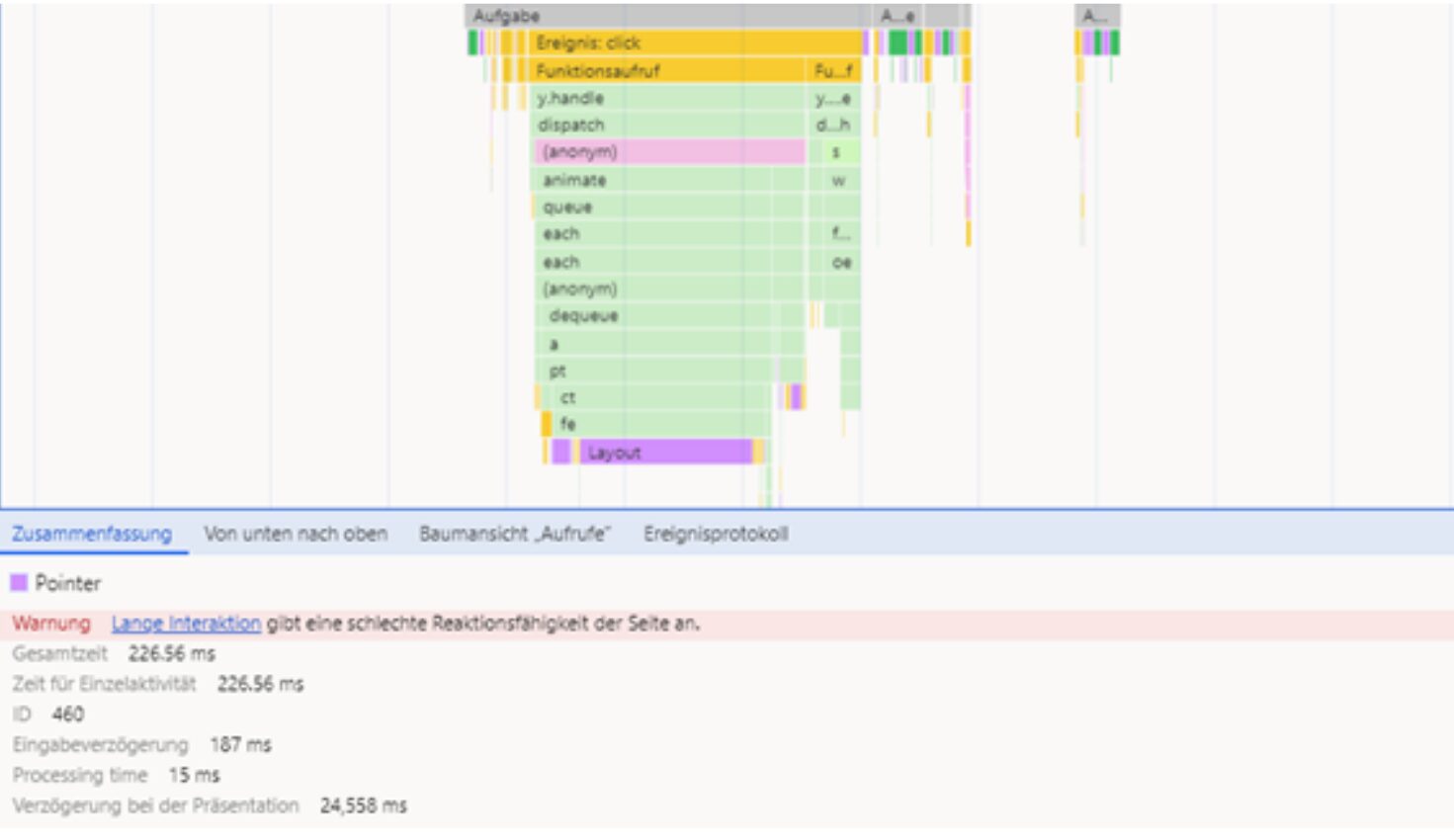Click the warning text 'gibt eine schlechte Reaktionsfähigkeit'

429,624
